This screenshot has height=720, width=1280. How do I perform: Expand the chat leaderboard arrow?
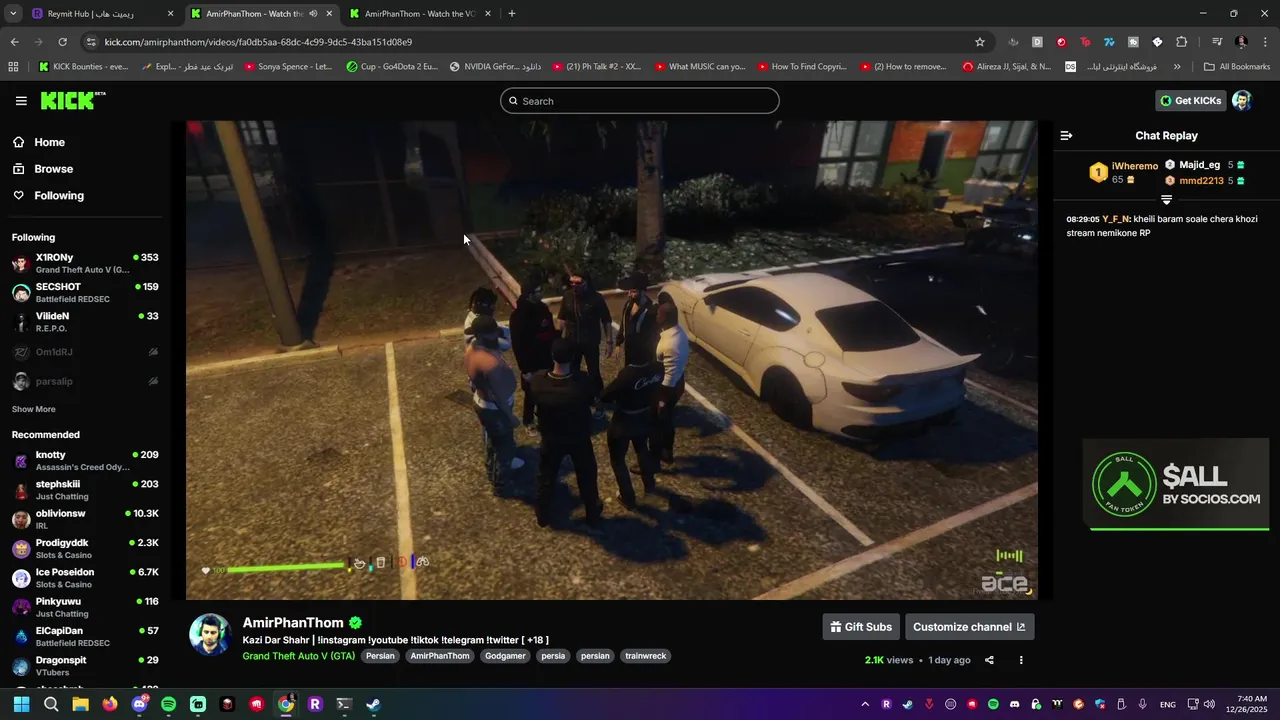click(1166, 200)
